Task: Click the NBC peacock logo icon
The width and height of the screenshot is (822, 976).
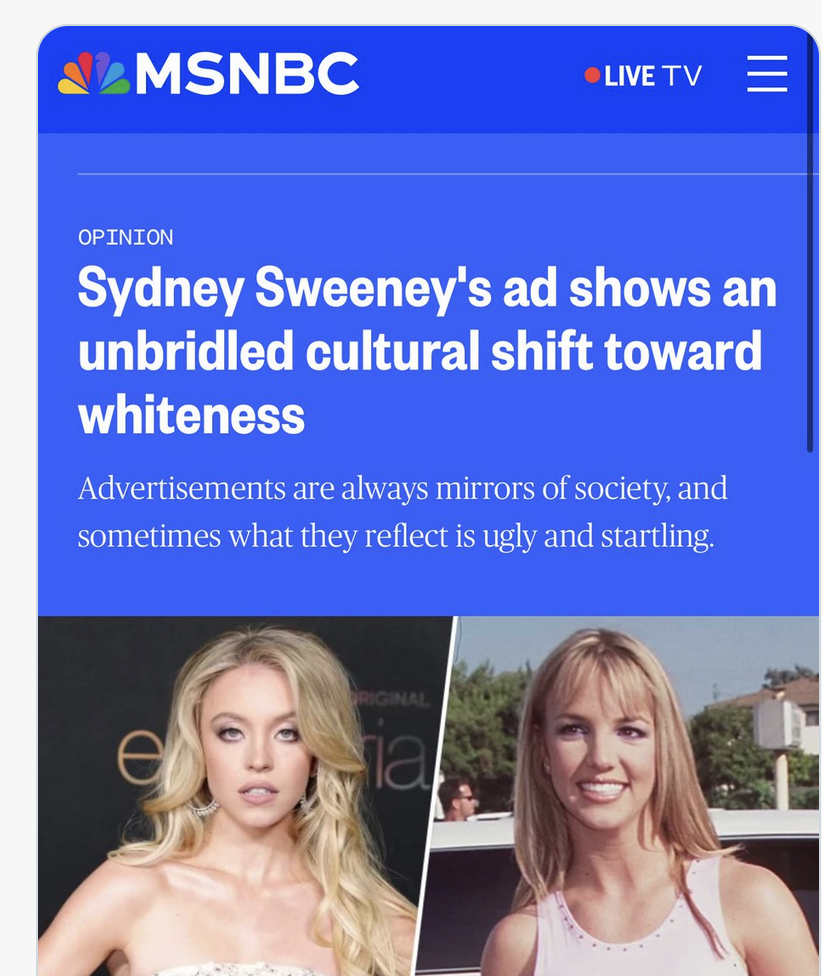Action: tap(94, 73)
